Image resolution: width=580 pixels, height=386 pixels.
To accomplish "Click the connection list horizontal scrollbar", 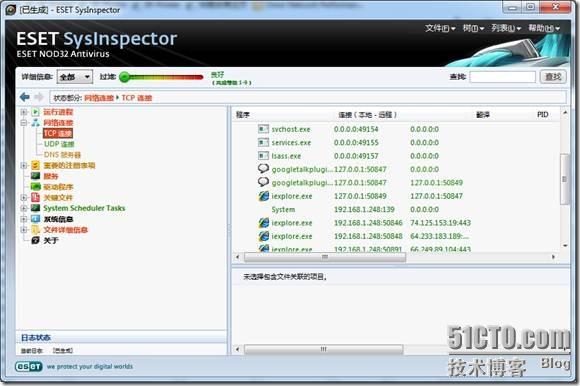I will click(x=325, y=257).
